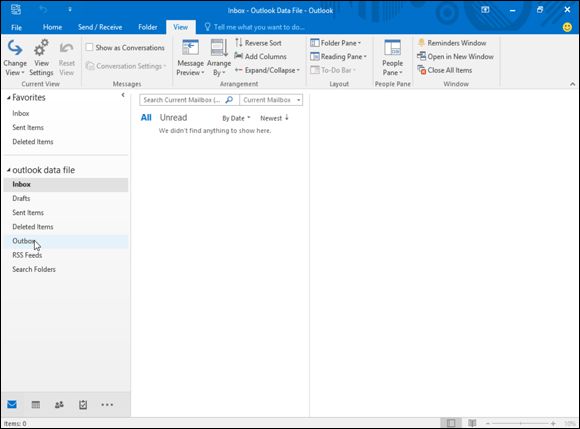Select the View tab
The image size is (580, 429).
click(x=181, y=27)
